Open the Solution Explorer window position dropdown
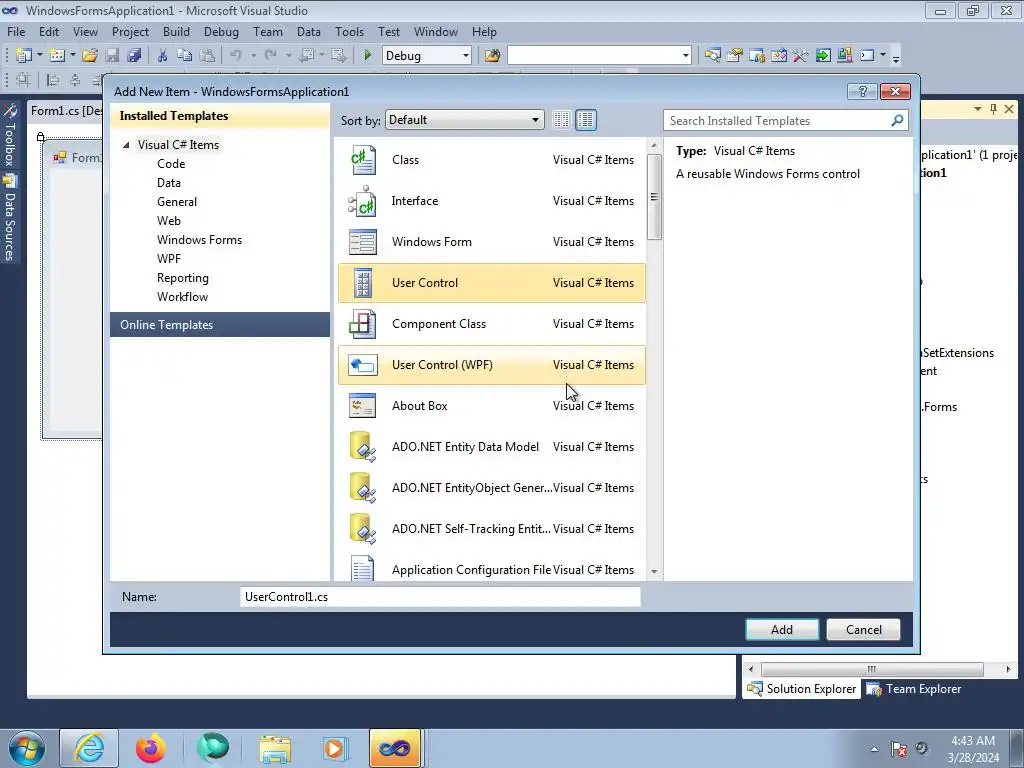This screenshot has width=1024, height=768. pos(978,109)
